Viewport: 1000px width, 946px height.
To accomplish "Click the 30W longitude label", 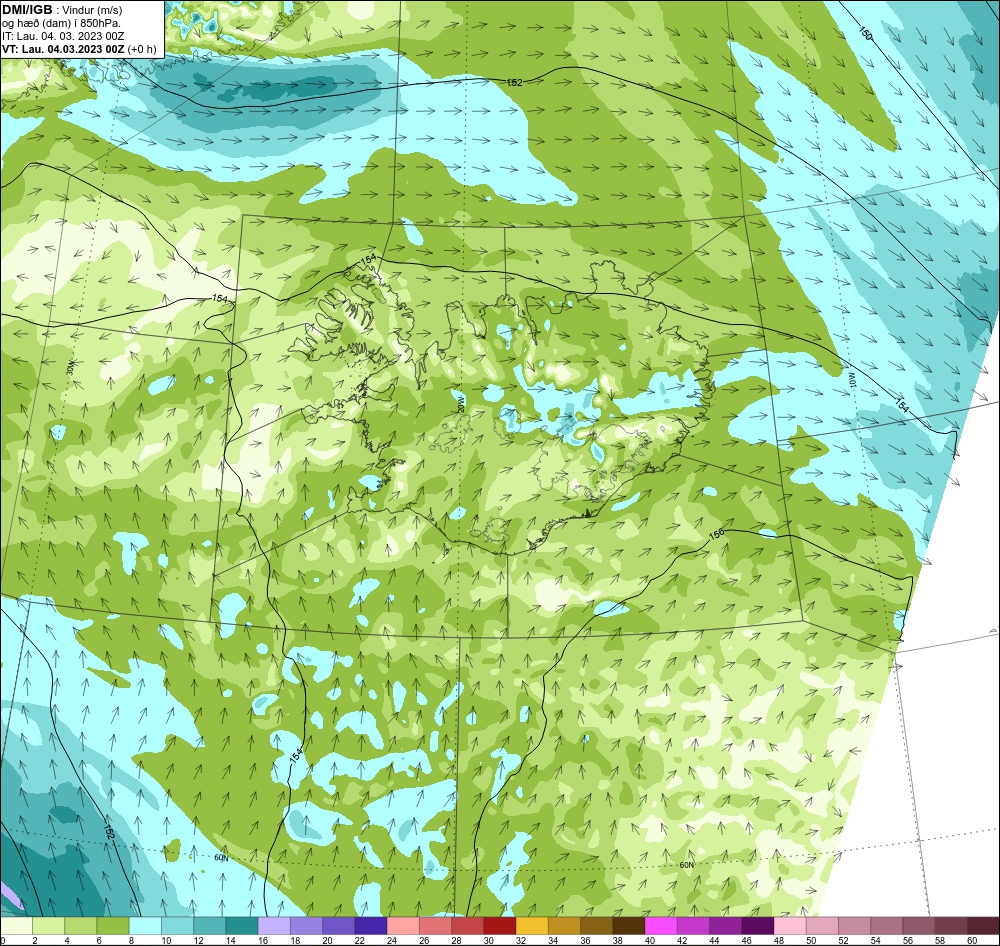I will click(x=71, y=367).
